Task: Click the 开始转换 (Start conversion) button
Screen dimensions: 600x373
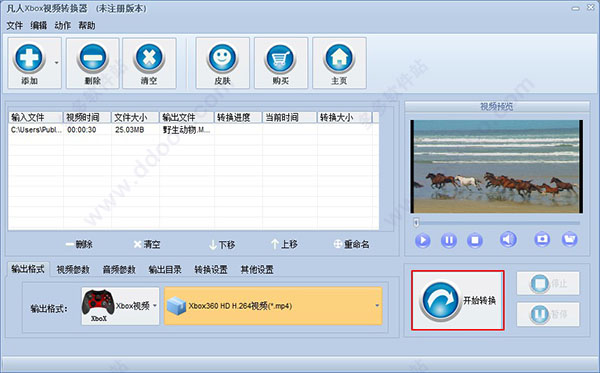Action: (458, 300)
